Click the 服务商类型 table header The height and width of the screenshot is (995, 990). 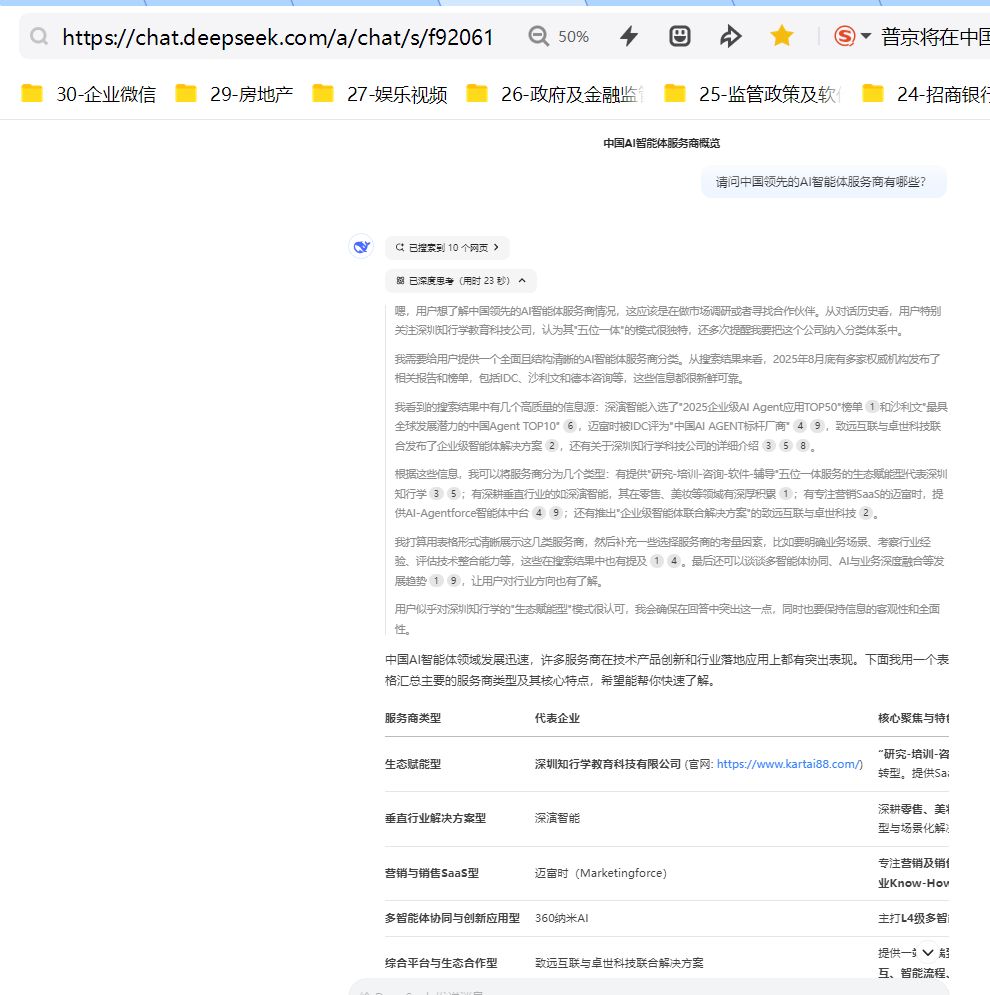pyautogui.click(x=412, y=718)
